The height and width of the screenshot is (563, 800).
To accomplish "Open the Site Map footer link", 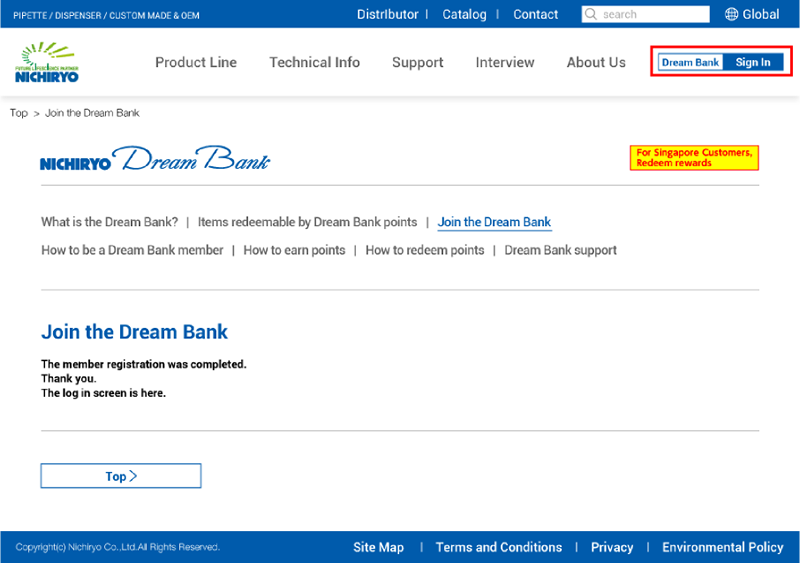I will tap(378, 547).
